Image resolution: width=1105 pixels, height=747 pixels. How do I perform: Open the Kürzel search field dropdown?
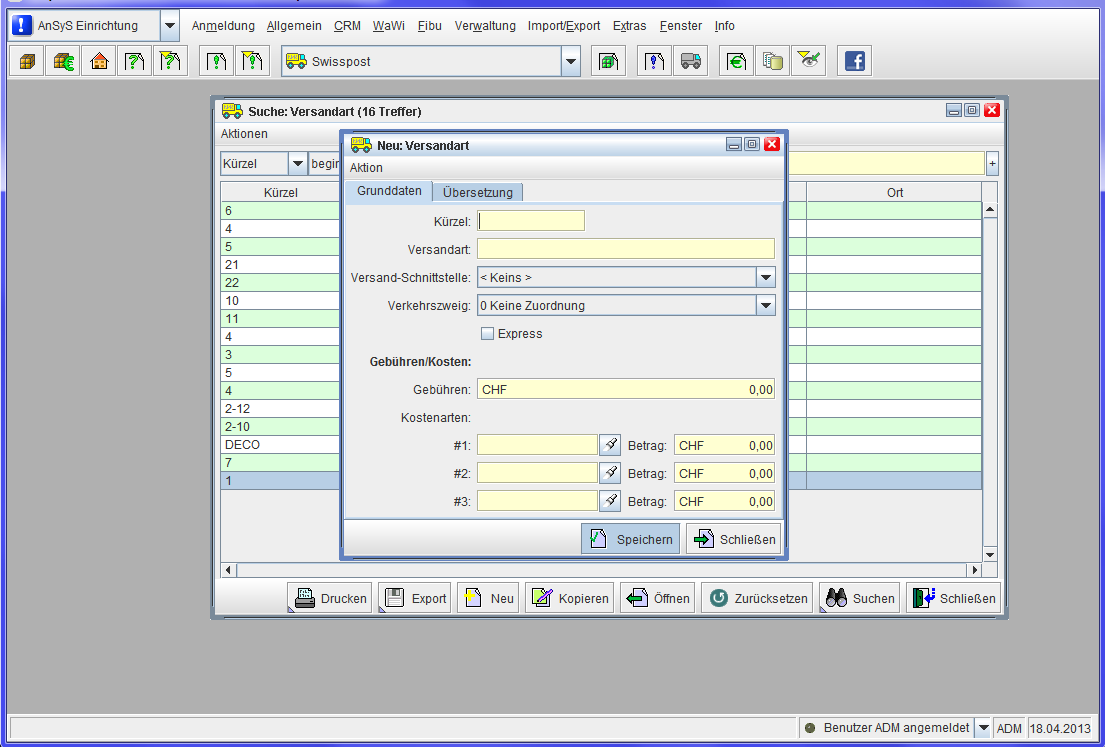[x=297, y=163]
